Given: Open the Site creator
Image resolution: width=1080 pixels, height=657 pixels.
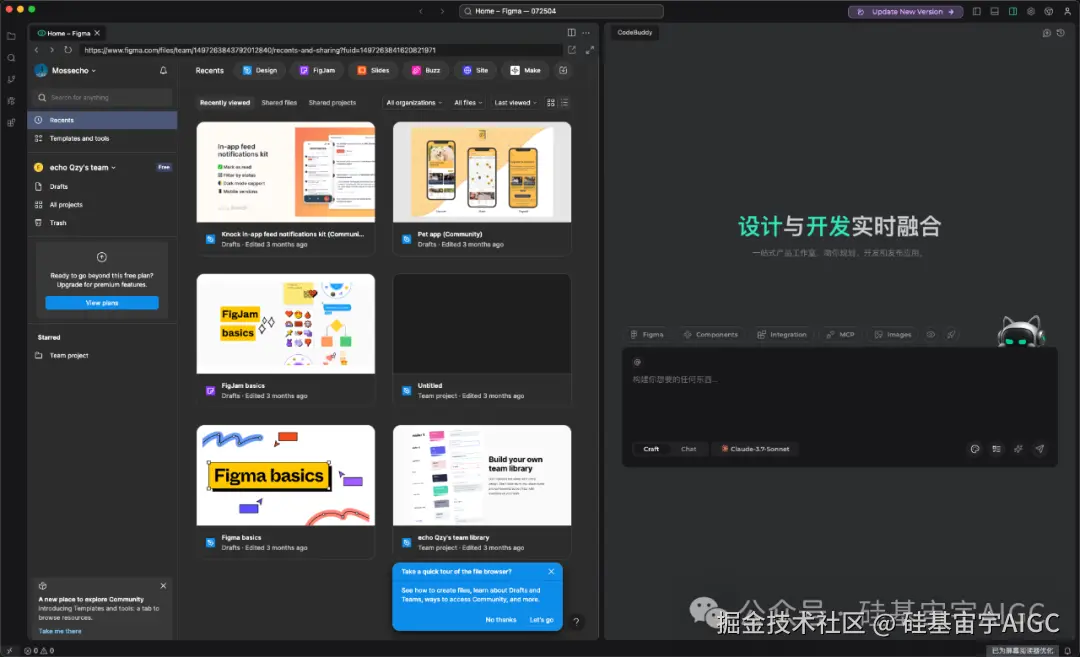Looking at the screenshot, I should point(475,69).
